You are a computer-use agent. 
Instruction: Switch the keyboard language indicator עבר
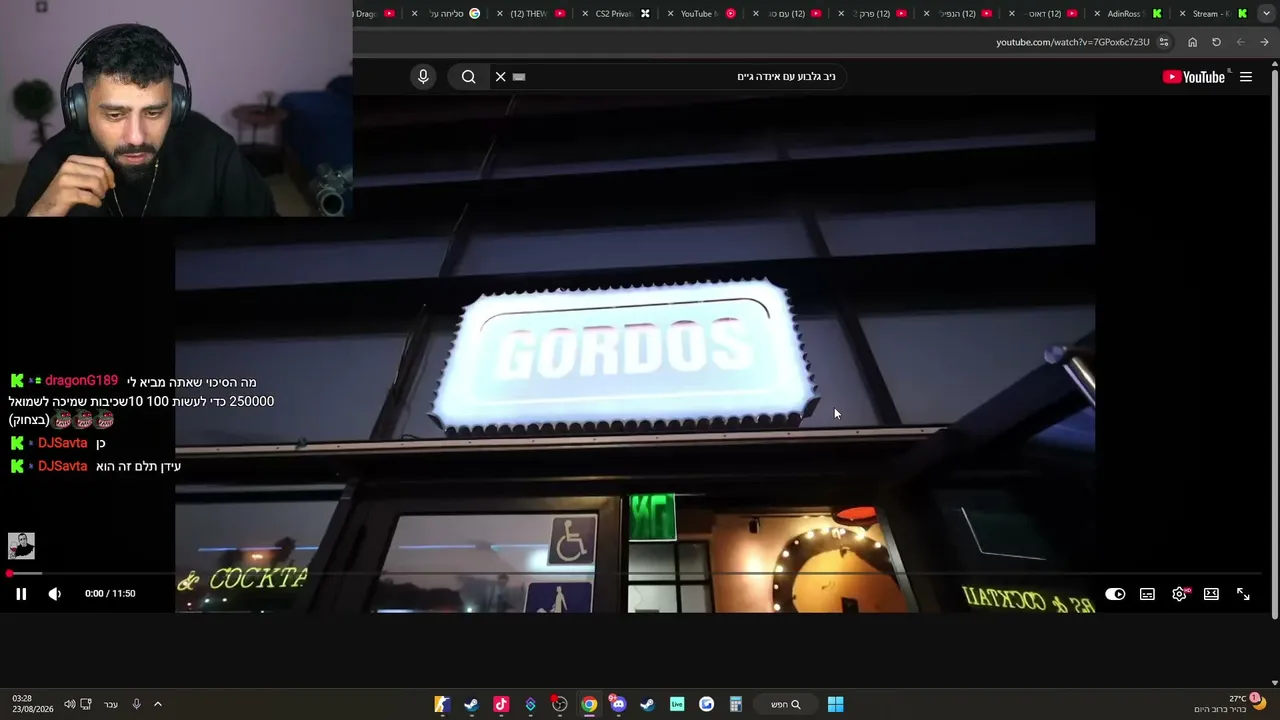click(111, 704)
